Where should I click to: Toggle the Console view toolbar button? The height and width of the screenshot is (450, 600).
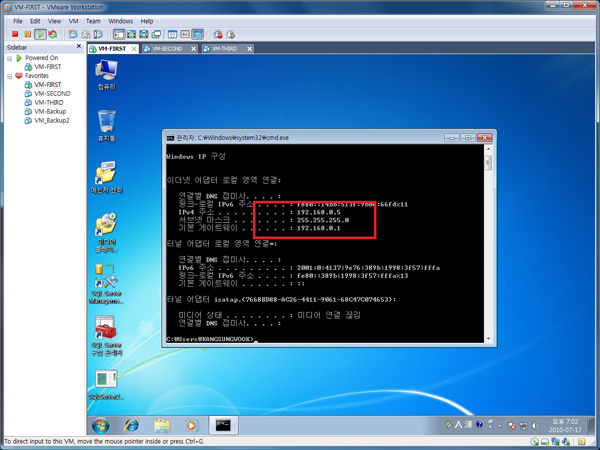click(x=197, y=34)
